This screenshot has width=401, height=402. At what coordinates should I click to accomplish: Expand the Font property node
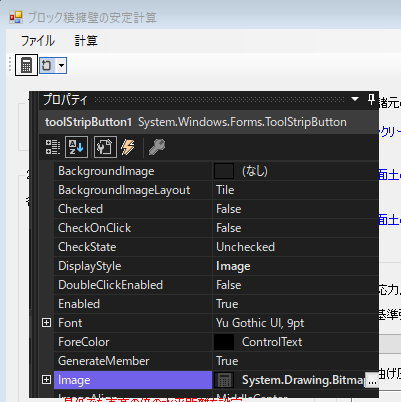[x=47, y=323]
